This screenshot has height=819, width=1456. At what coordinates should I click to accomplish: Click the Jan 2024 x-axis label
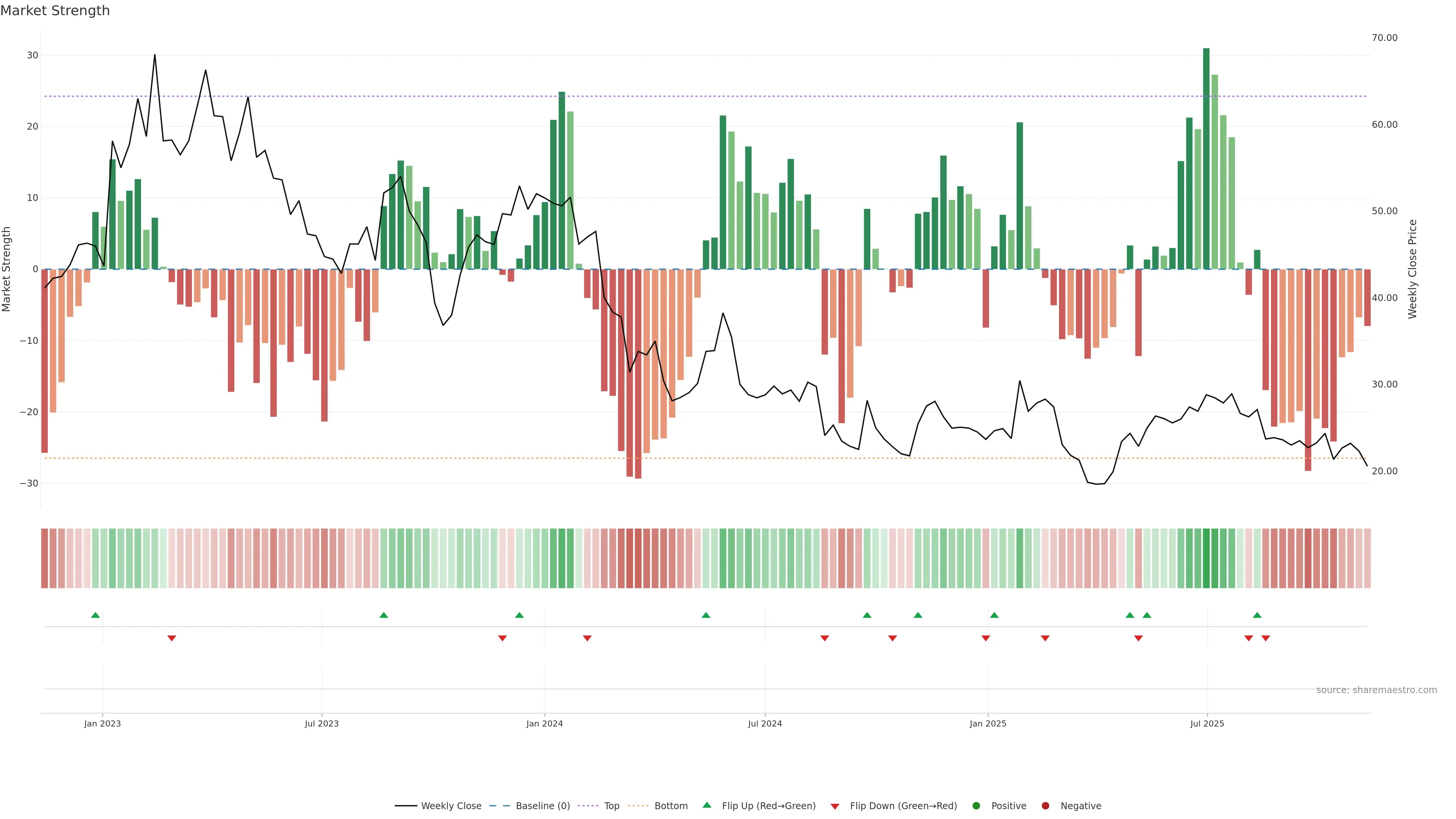point(544,723)
